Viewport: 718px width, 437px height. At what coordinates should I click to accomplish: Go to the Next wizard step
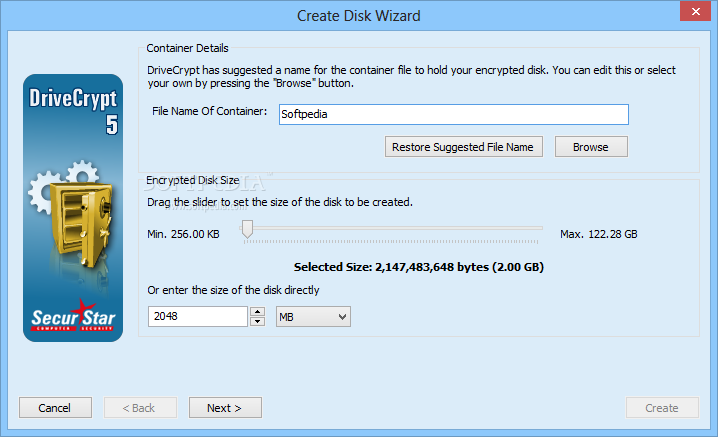click(x=225, y=408)
